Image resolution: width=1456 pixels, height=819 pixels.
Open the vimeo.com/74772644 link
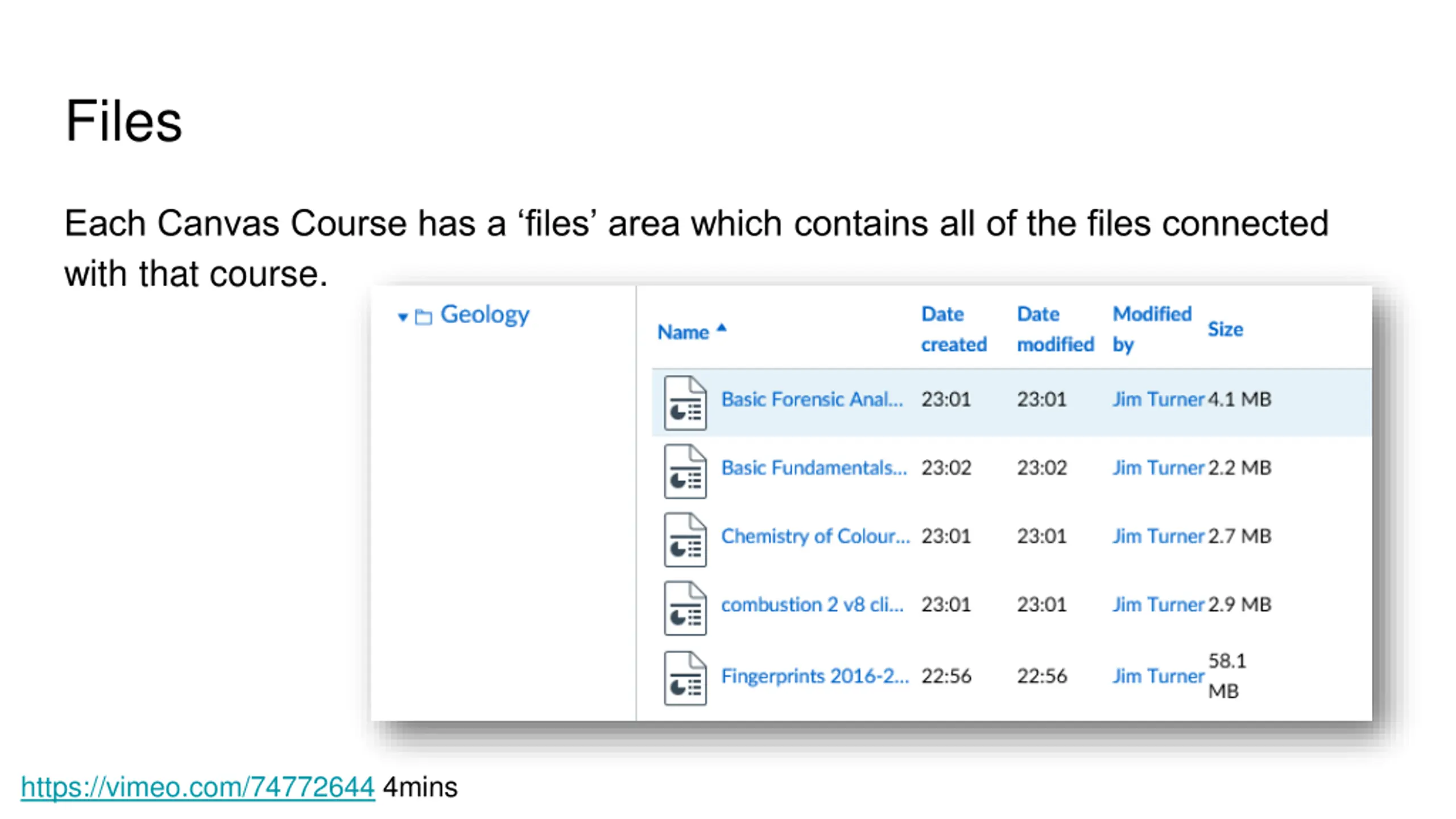(198, 787)
